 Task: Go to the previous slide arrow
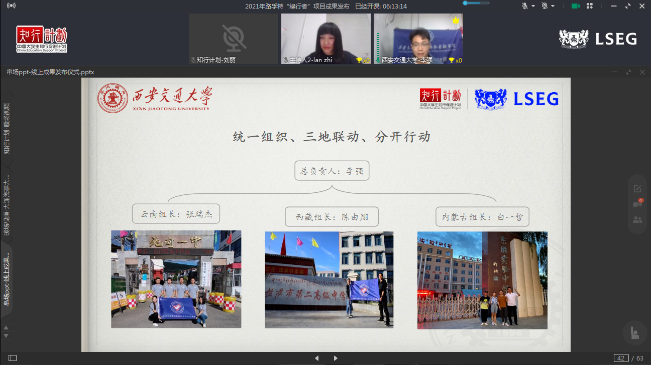pos(317,358)
